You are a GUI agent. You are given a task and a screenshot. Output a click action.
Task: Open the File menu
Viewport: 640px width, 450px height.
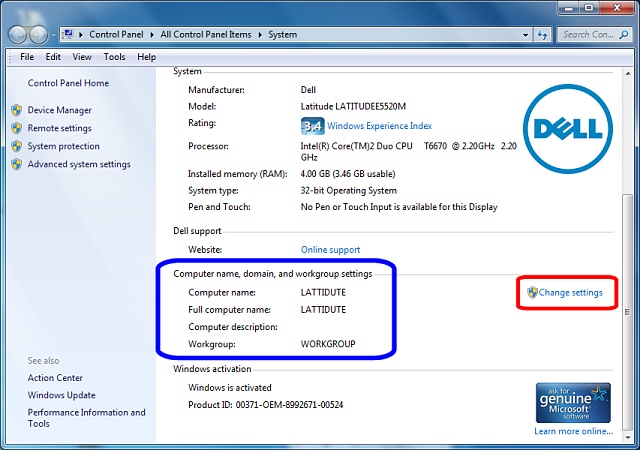pyautogui.click(x=27, y=57)
